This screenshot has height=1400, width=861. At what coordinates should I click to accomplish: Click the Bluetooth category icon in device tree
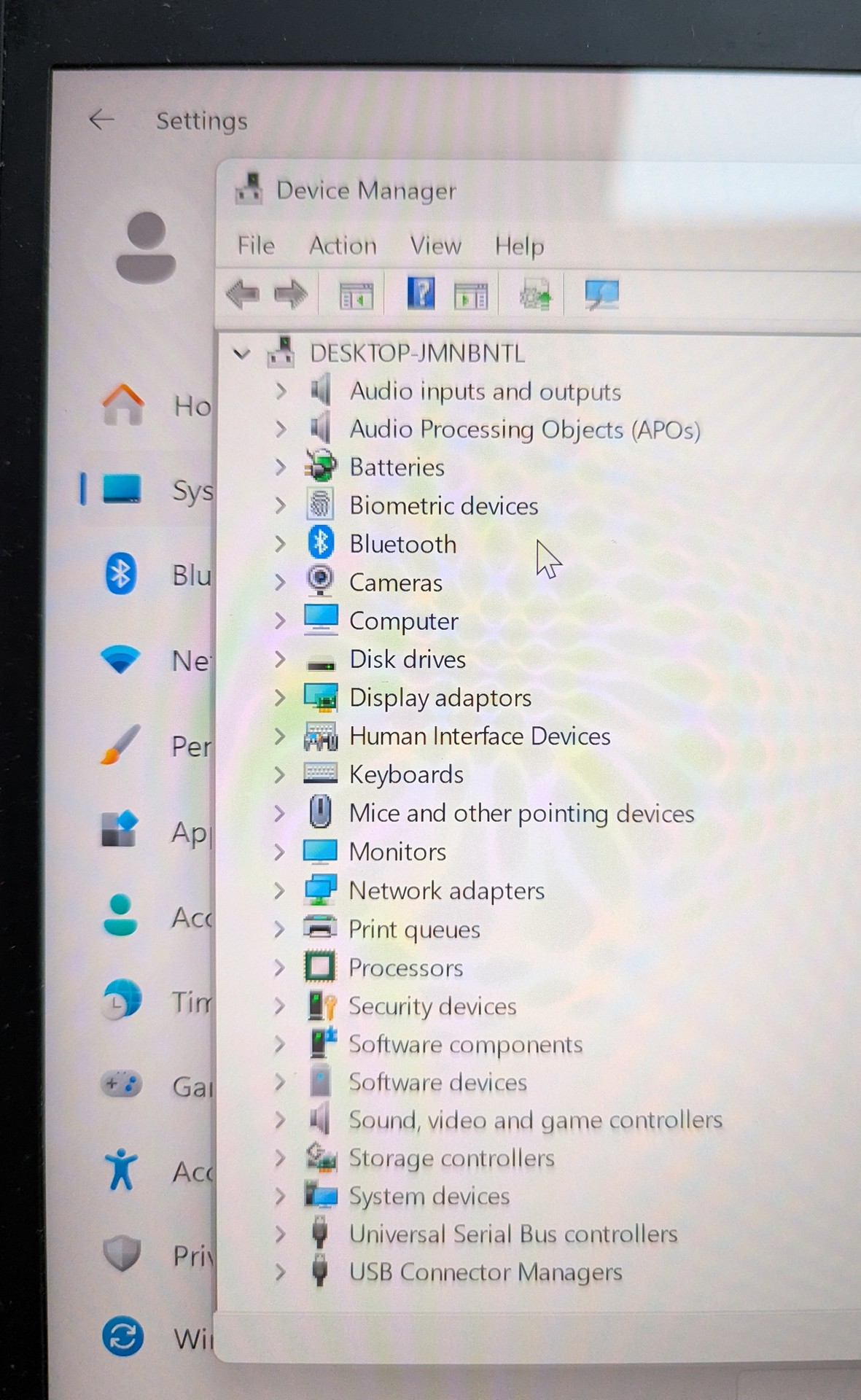coord(320,543)
